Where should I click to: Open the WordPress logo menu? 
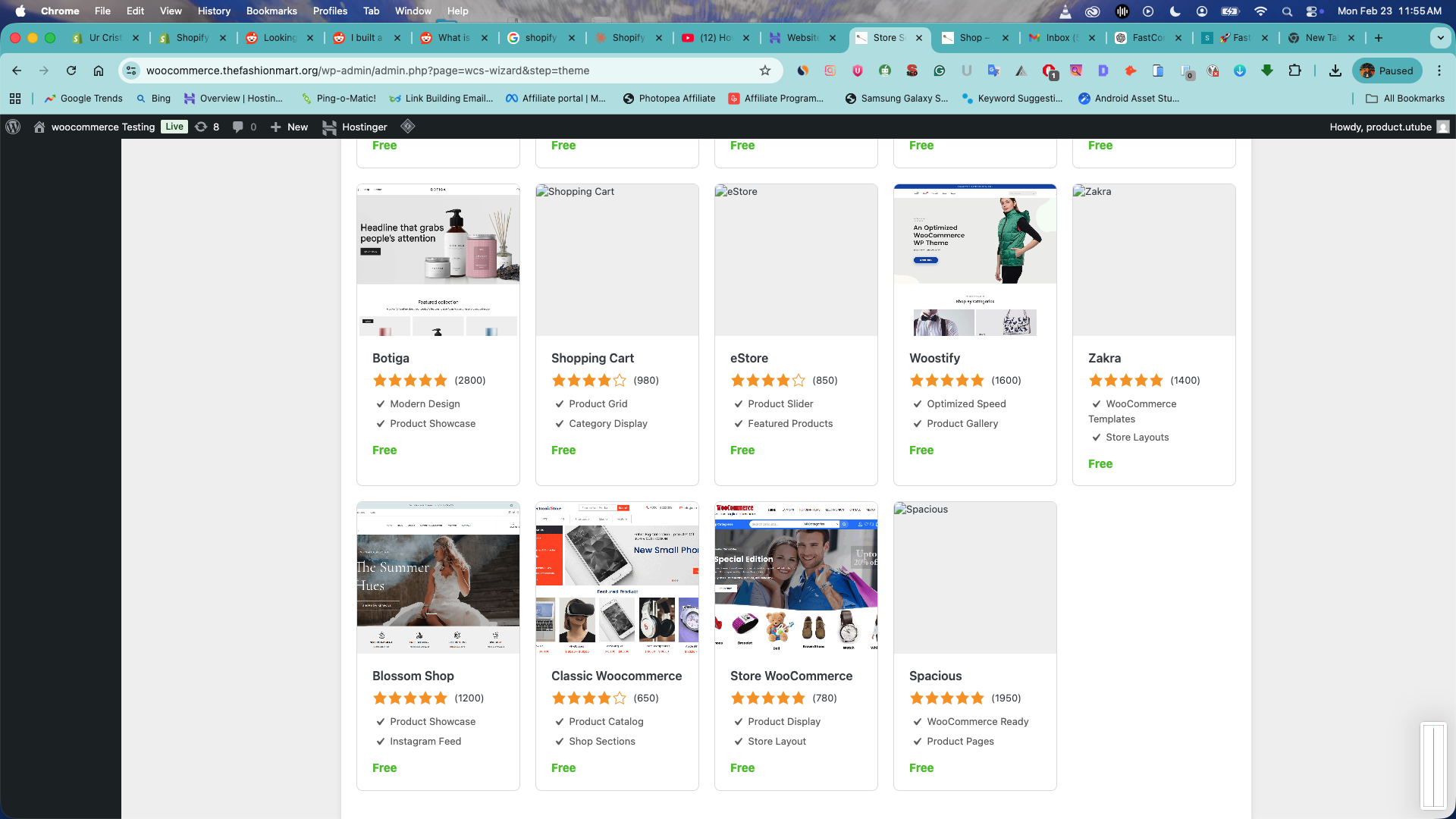(x=13, y=127)
